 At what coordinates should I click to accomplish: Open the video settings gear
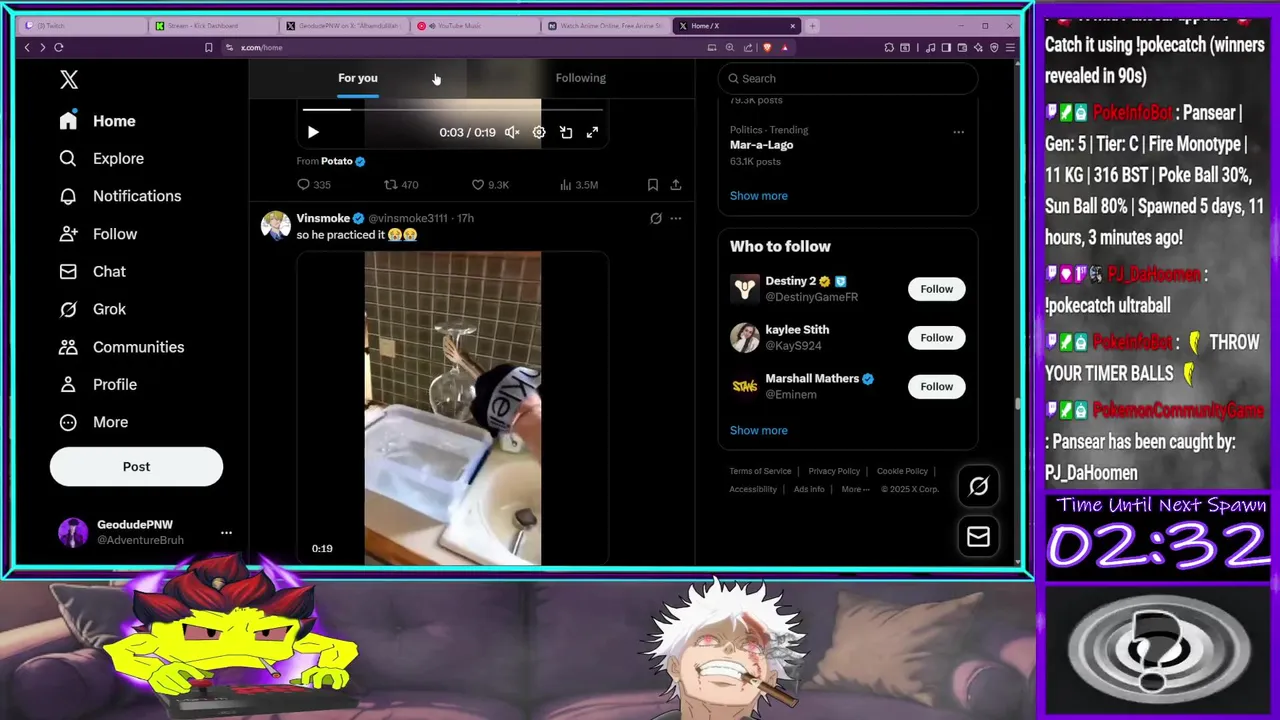(x=539, y=132)
